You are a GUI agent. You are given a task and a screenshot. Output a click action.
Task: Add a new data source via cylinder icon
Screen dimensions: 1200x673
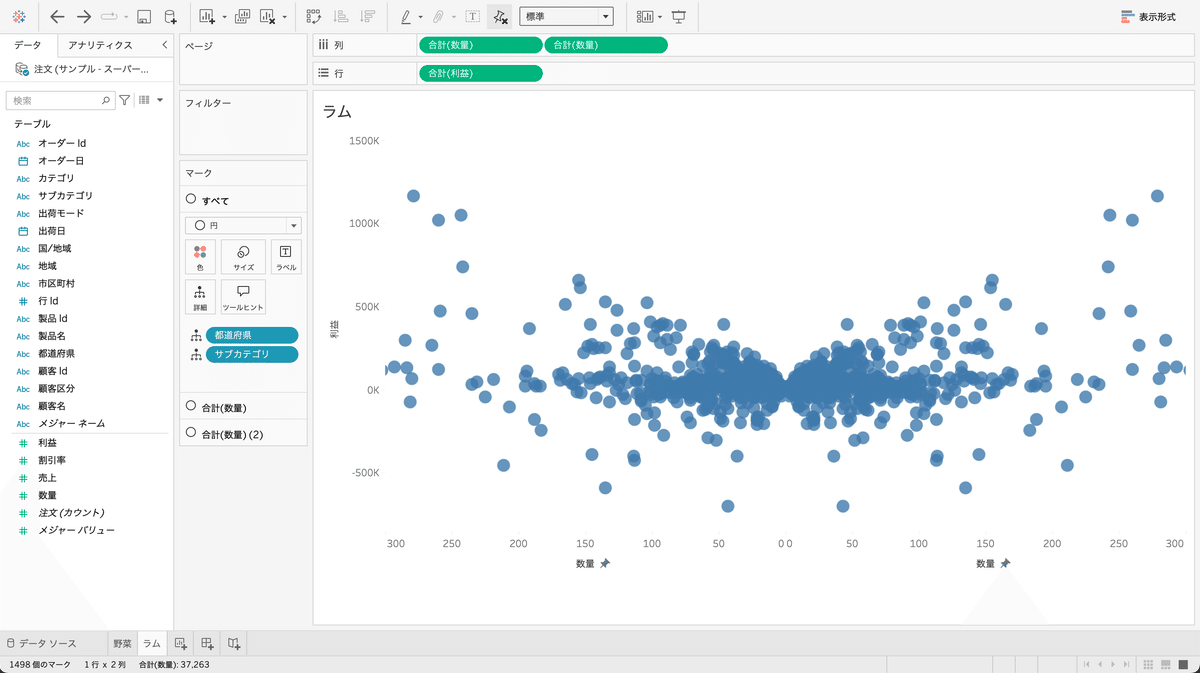(x=170, y=17)
